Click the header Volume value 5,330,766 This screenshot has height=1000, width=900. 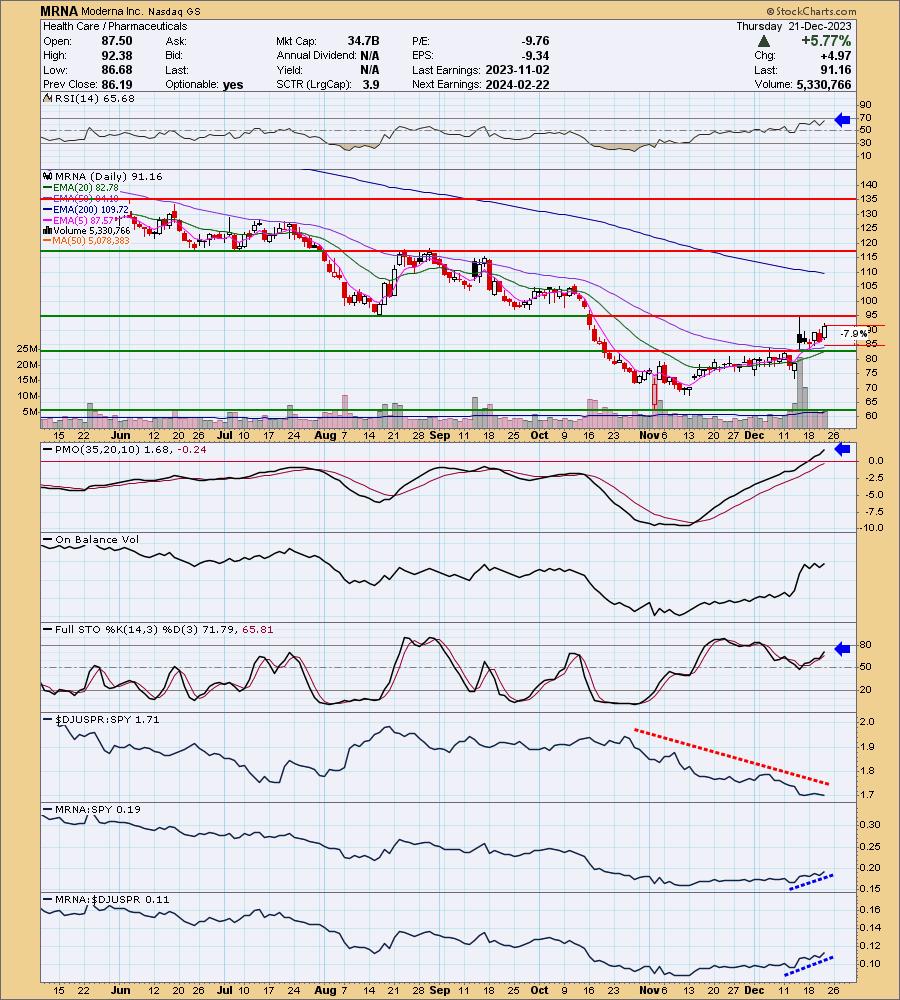click(823, 84)
